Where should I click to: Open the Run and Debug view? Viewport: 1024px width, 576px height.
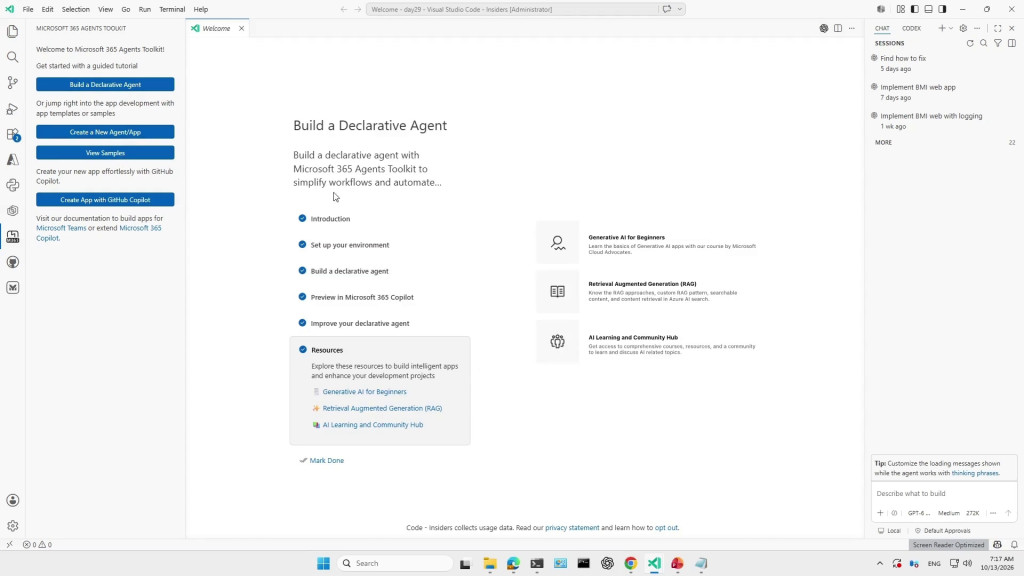click(12, 108)
